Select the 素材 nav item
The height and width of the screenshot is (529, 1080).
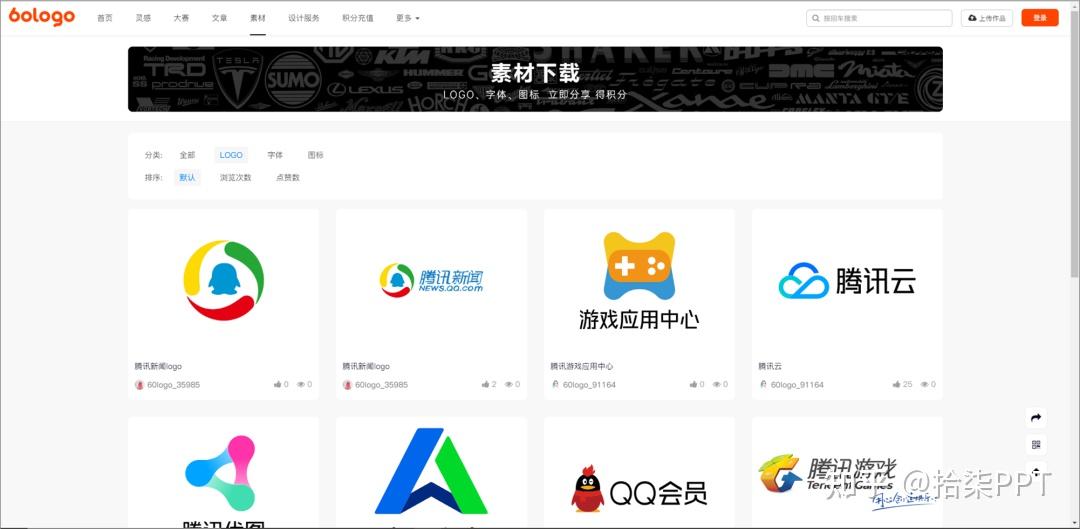258,18
